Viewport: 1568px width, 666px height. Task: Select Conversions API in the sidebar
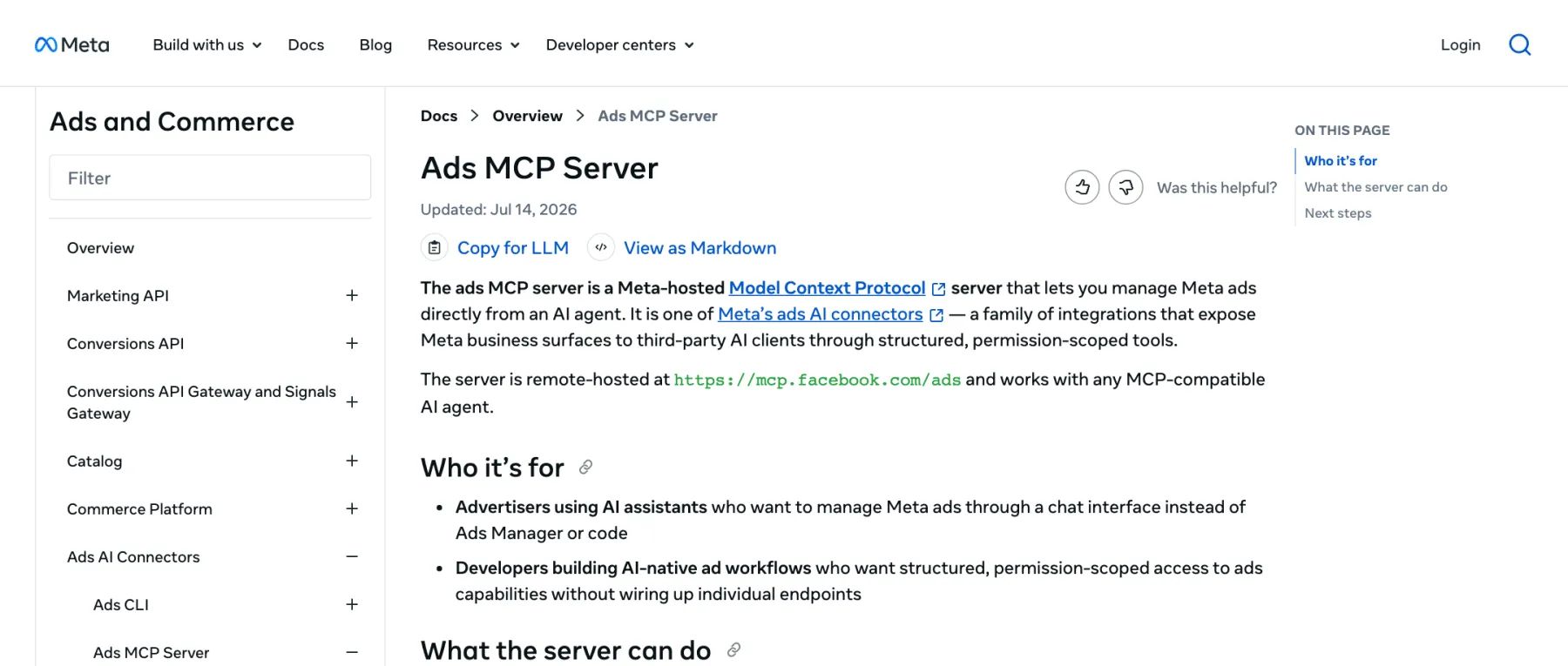pos(125,344)
